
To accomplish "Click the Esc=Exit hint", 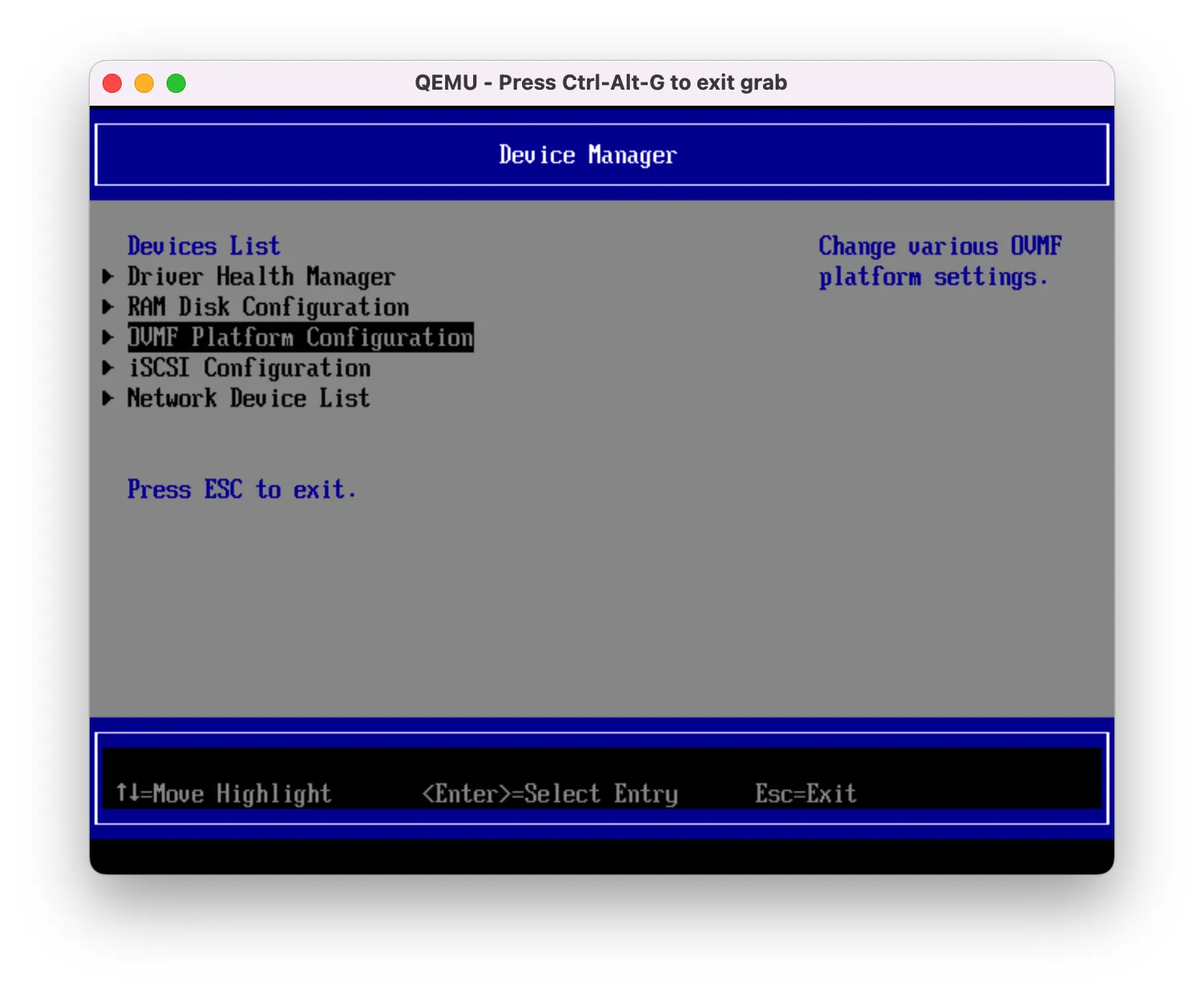I will pyautogui.click(x=805, y=794).
